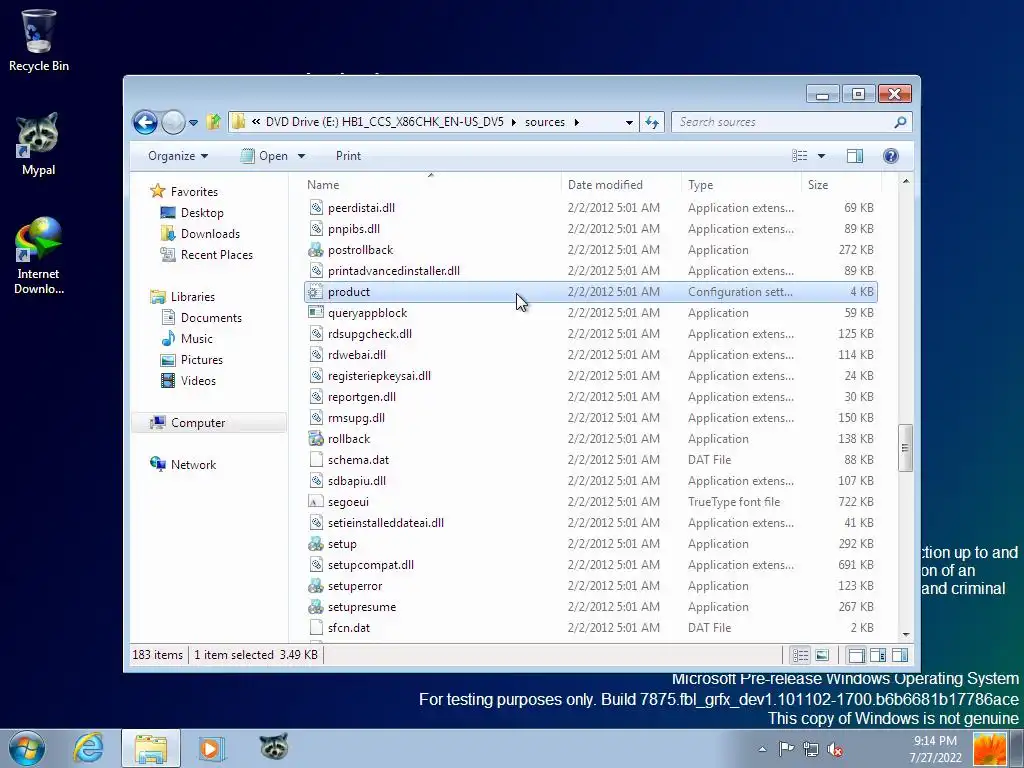Viewport: 1024px width, 768px height.
Task: Click the printadvancedinstaller.dll file name
Action: click(394, 271)
